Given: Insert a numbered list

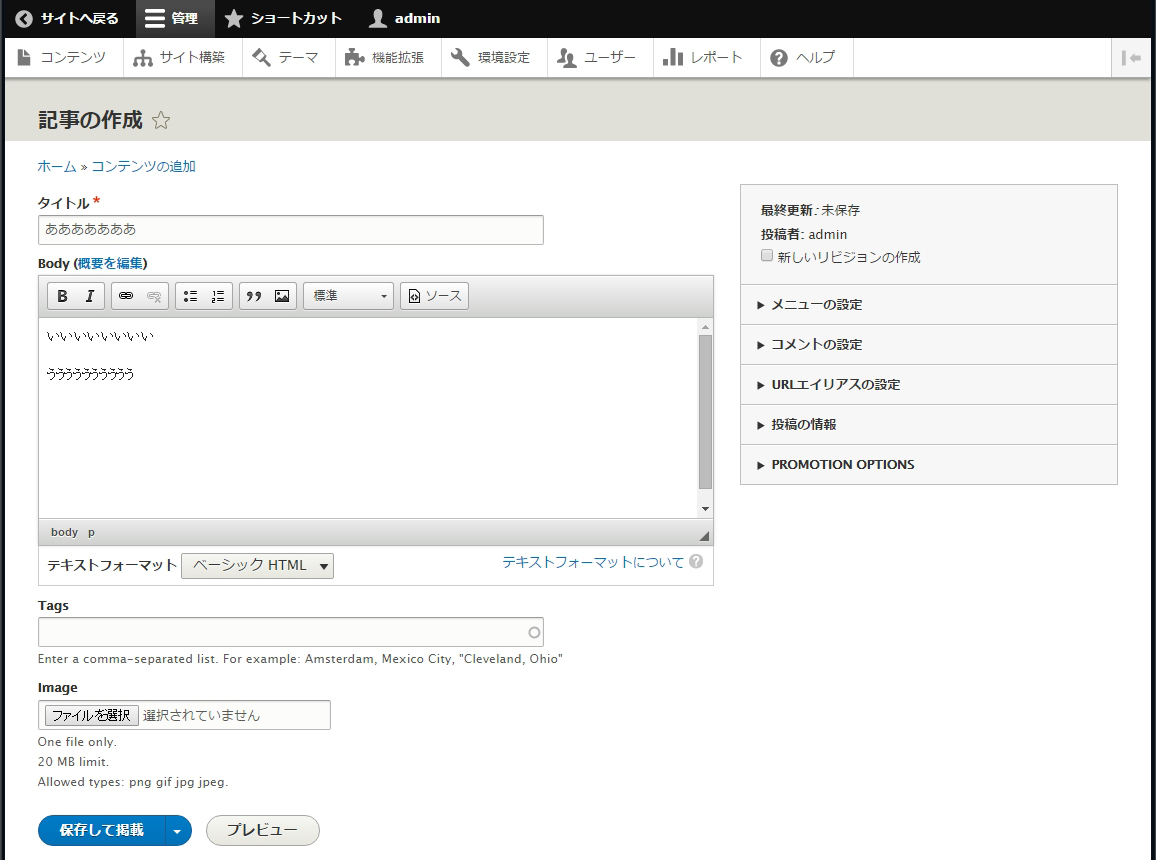Looking at the screenshot, I should click(217, 296).
